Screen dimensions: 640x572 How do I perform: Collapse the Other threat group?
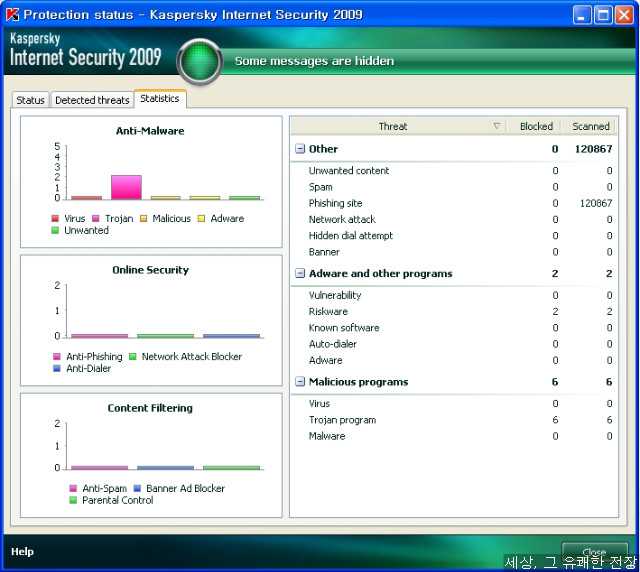click(x=300, y=149)
